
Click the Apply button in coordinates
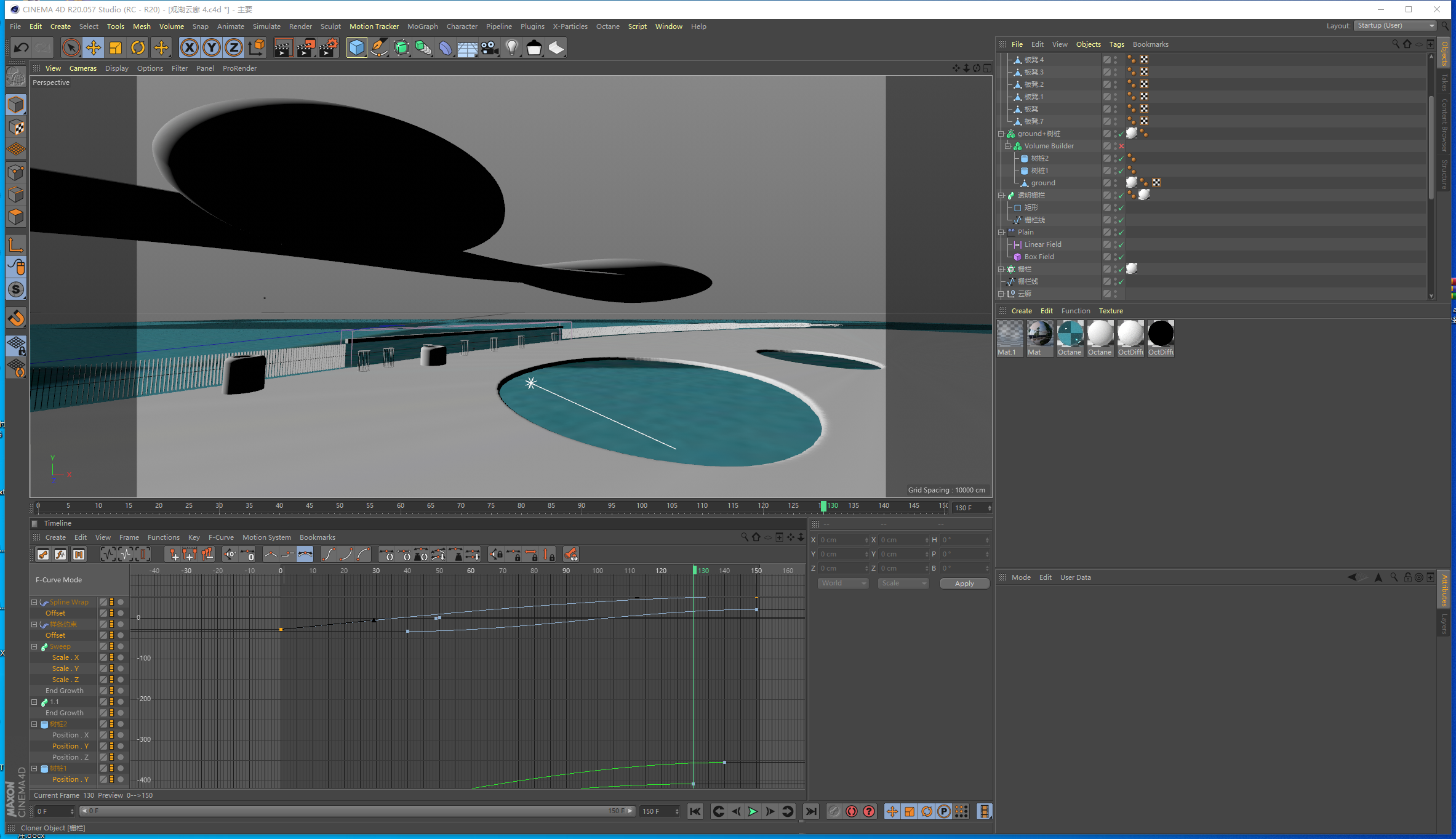click(x=963, y=583)
